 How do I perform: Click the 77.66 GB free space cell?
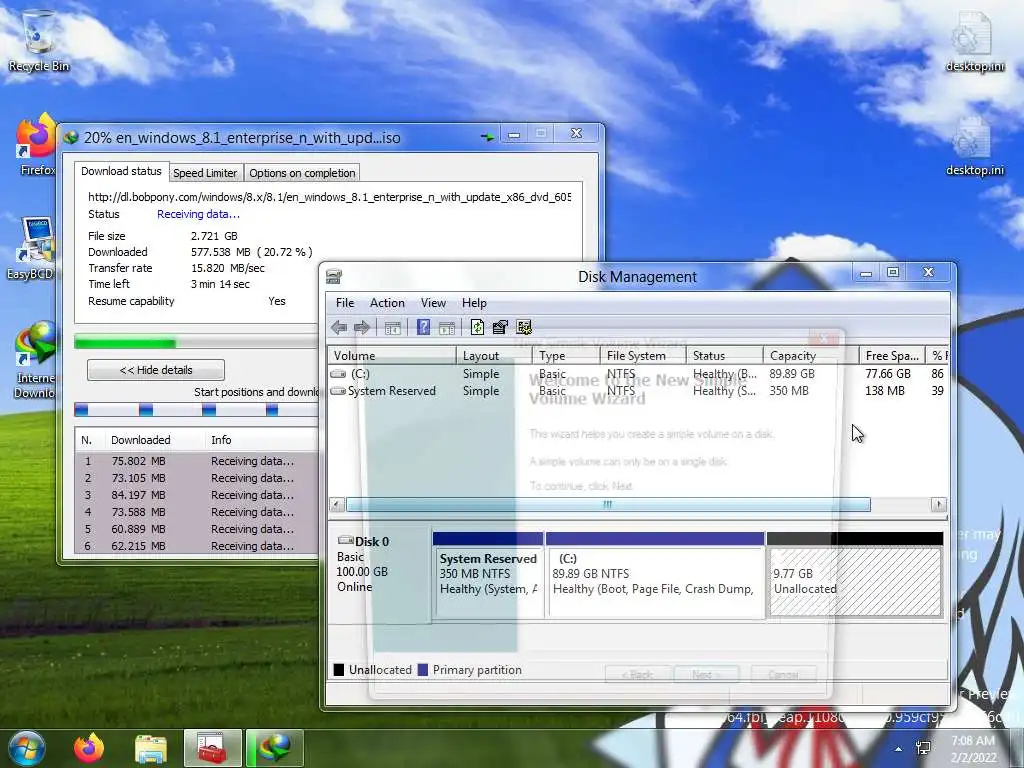coord(888,374)
